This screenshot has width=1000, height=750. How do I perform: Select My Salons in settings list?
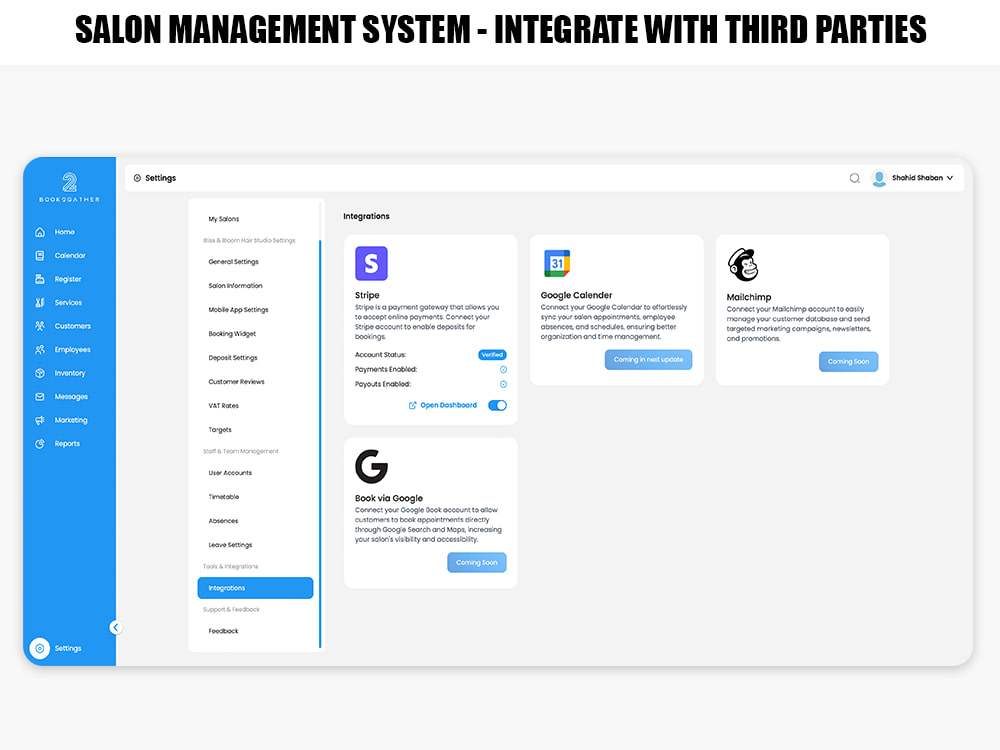tap(224, 219)
